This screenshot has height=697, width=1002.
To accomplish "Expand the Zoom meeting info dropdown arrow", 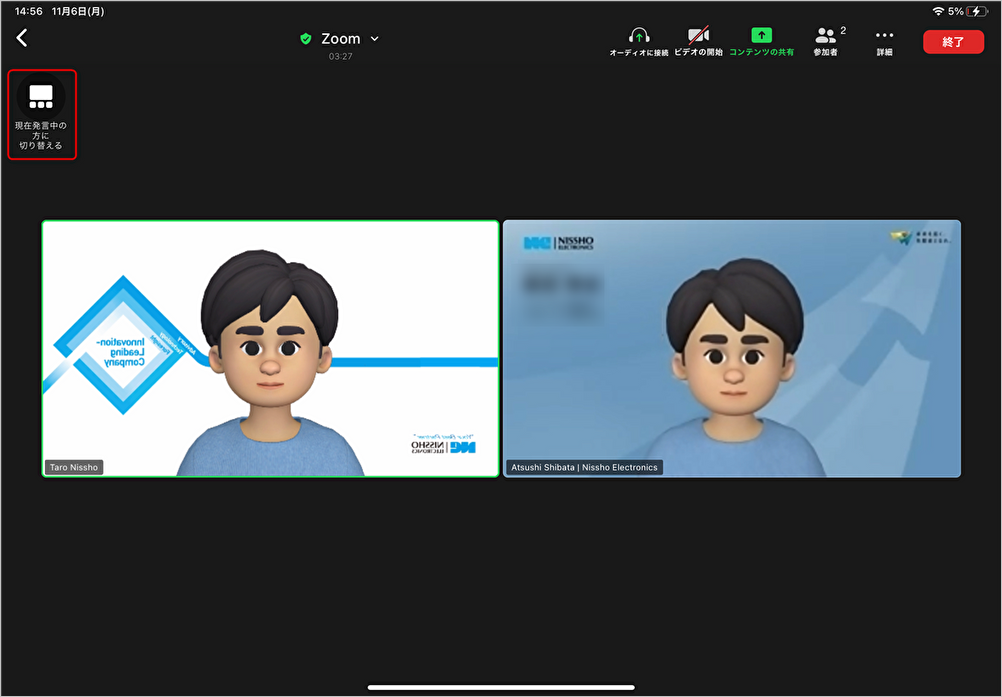I will tap(374, 39).
